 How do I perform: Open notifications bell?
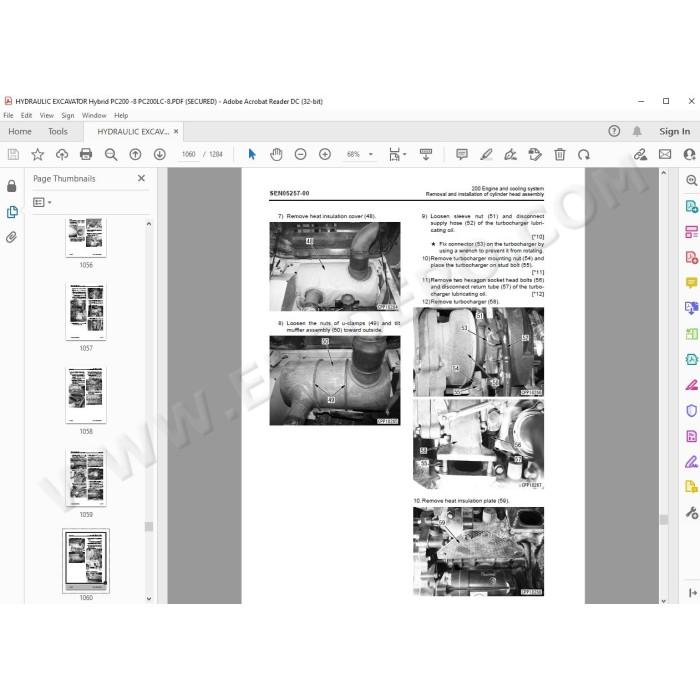point(637,131)
